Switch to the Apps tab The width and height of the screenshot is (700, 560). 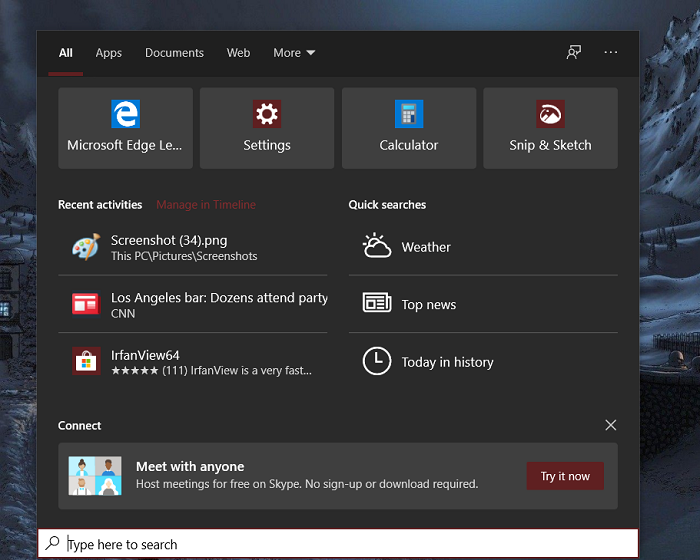tap(109, 53)
